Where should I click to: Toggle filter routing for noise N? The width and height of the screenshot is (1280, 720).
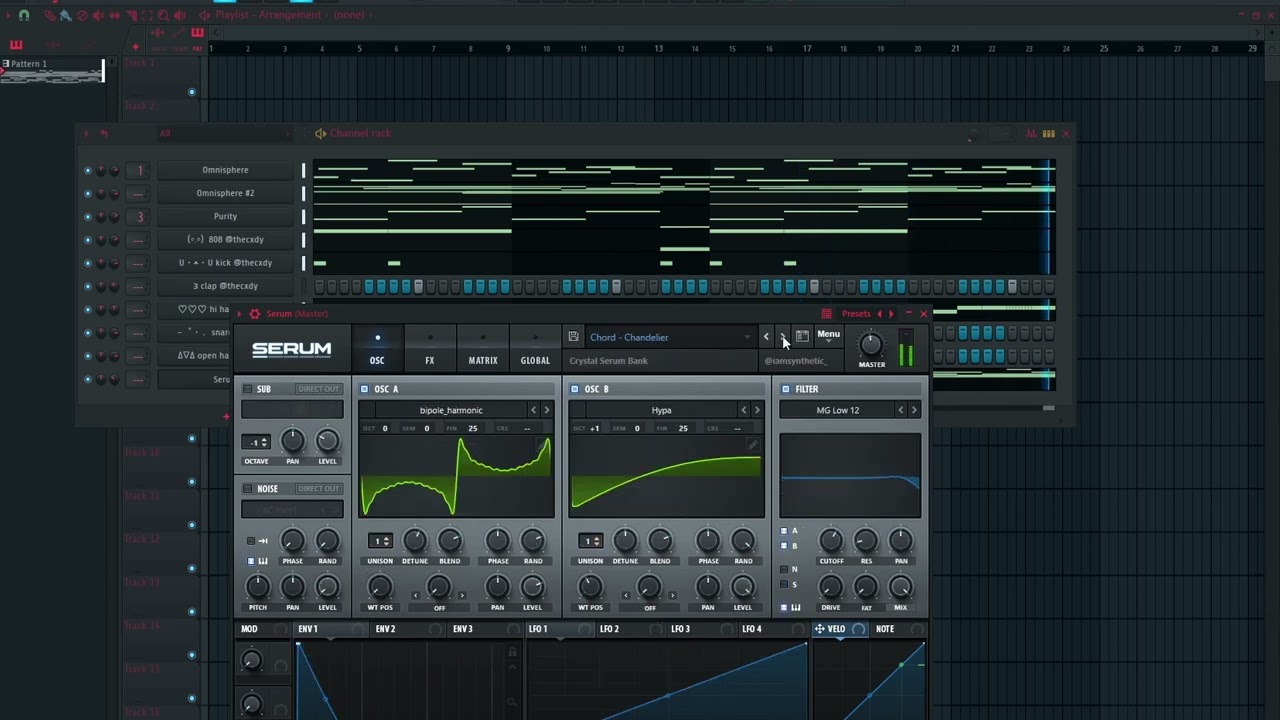coord(784,569)
